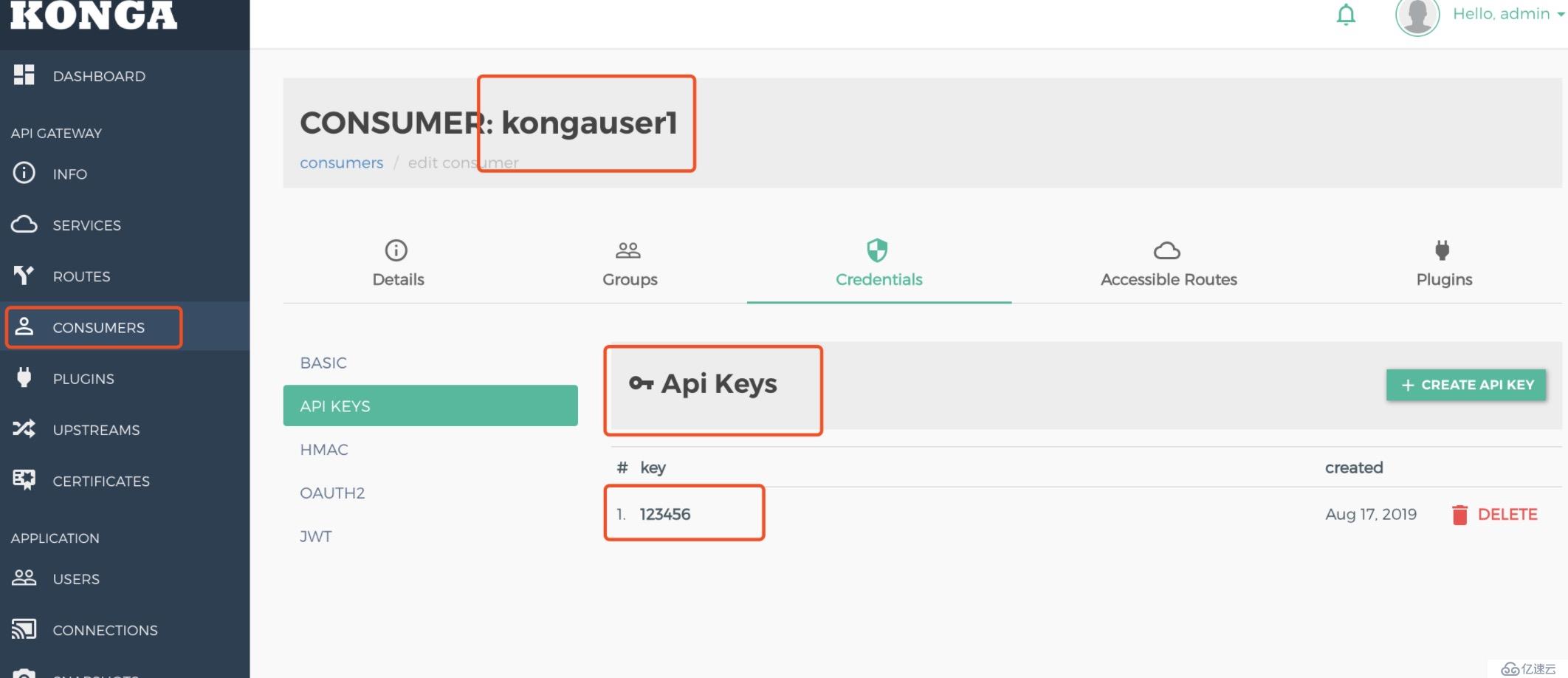
Task: Switch to the Groups tab
Action: [x=630, y=264]
